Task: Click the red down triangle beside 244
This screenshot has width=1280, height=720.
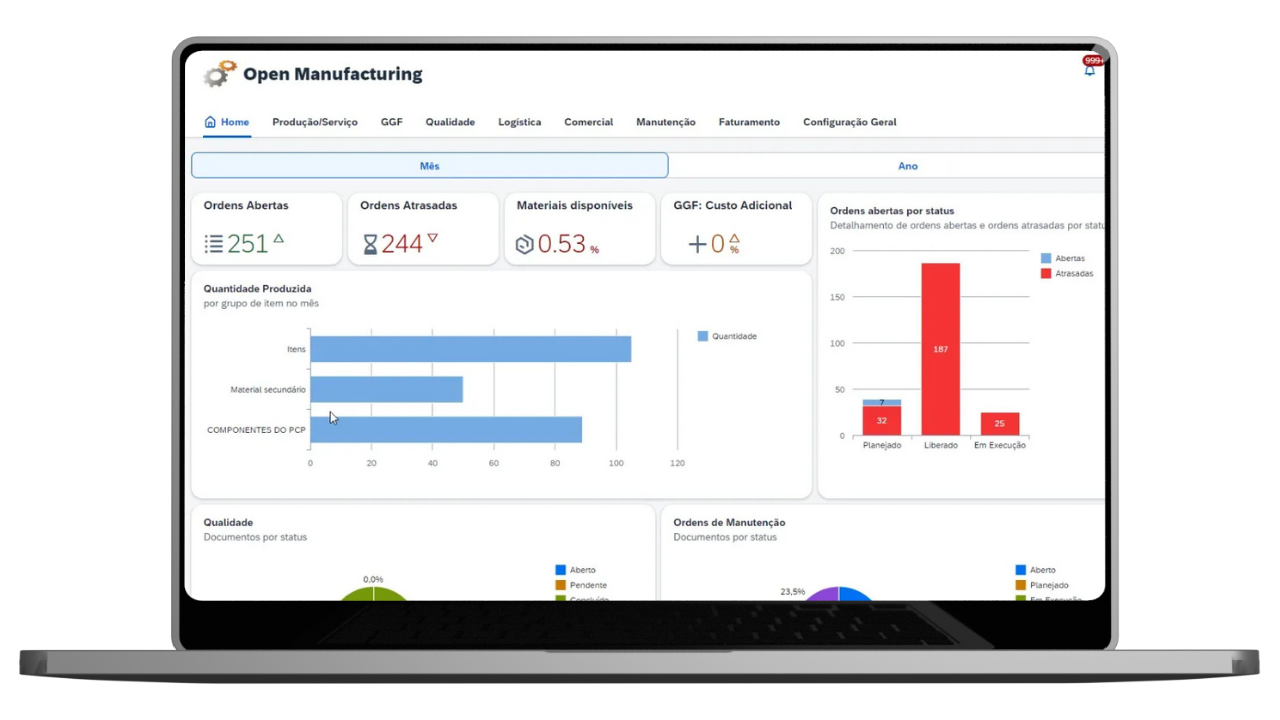Action: tap(433, 238)
